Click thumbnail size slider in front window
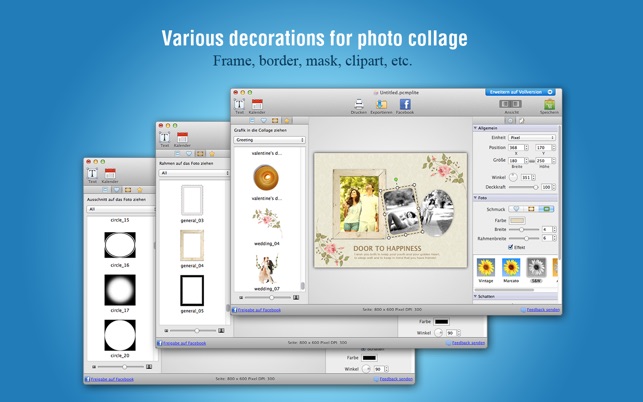This screenshot has width=643, height=402. (x=269, y=297)
